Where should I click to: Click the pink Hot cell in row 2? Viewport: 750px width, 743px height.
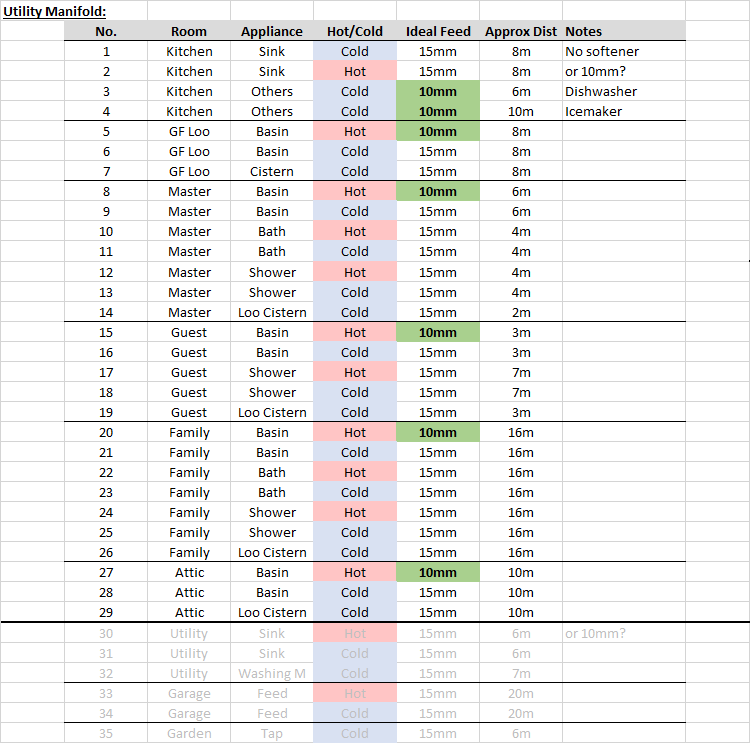355,72
